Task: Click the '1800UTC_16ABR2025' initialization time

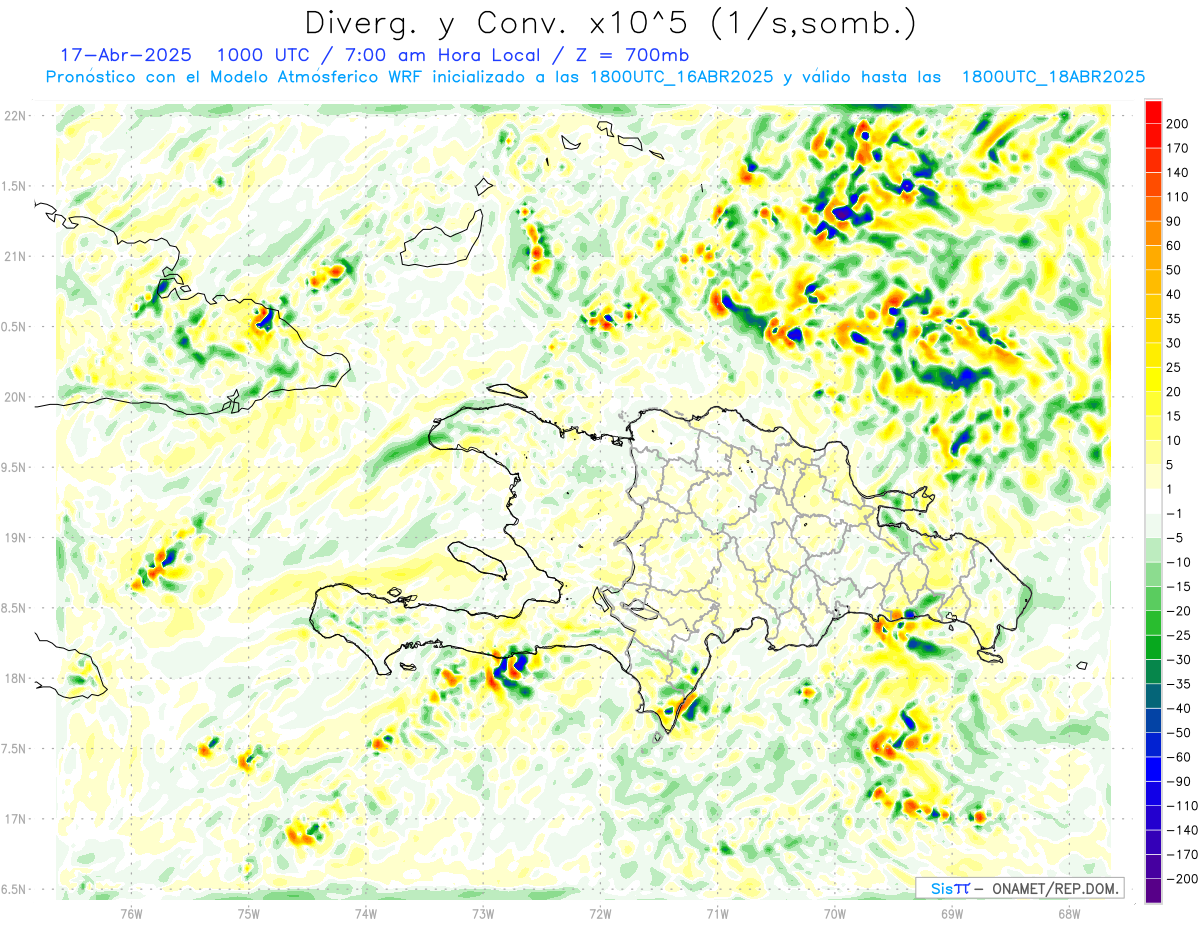Action: tap(681, 77)
